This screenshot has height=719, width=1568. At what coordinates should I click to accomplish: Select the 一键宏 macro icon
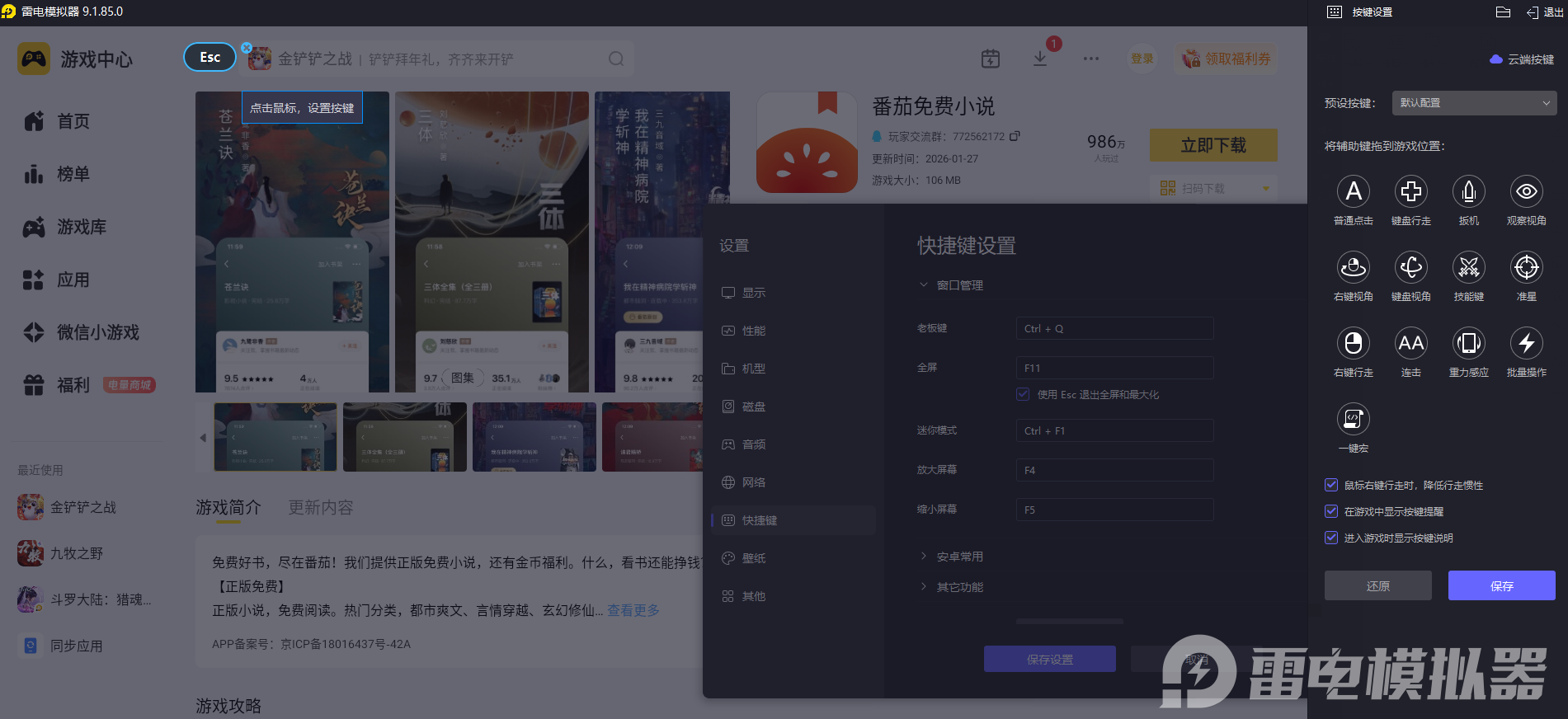point(1353,420)
